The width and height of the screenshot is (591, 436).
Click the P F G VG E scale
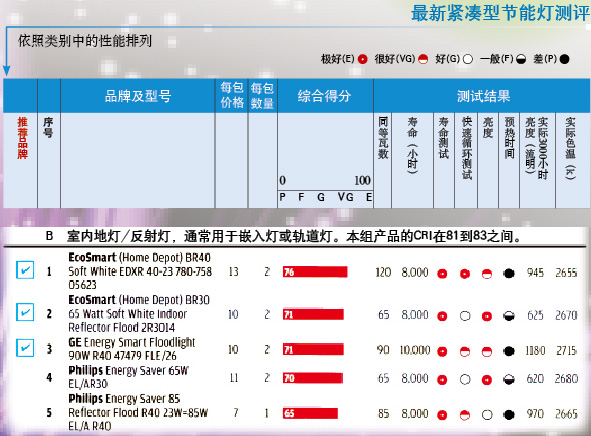click(326, 197)
